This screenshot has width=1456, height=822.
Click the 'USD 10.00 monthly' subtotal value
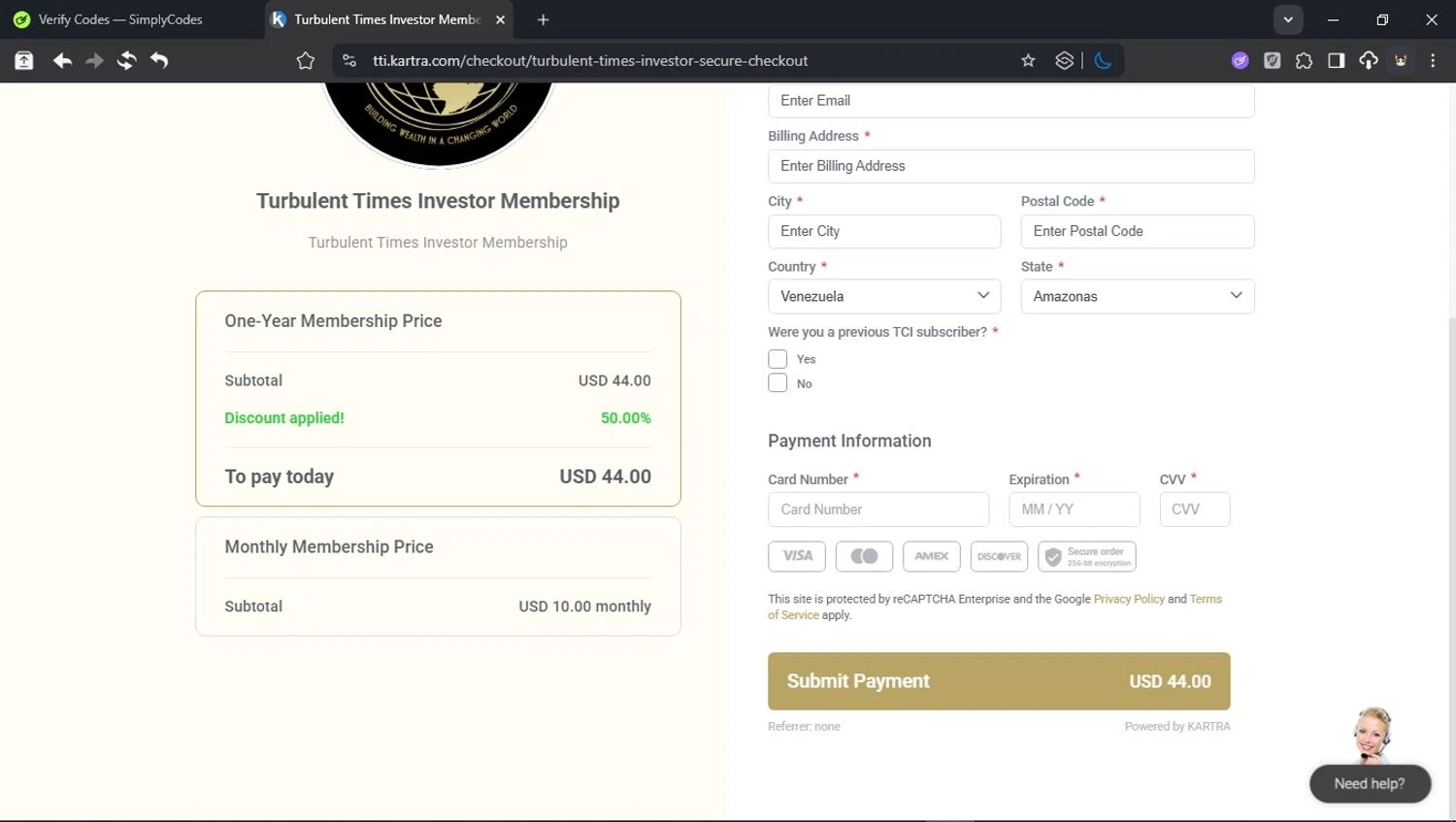click(x=584, y=607)
